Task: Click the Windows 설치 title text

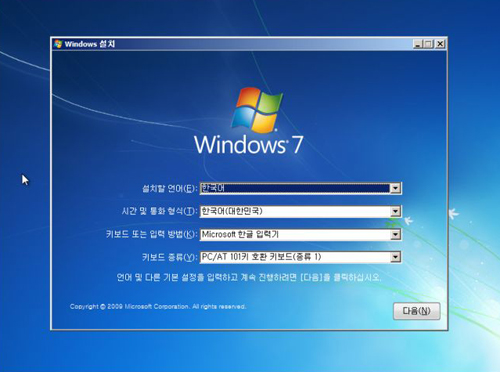Action: (90, 44)
